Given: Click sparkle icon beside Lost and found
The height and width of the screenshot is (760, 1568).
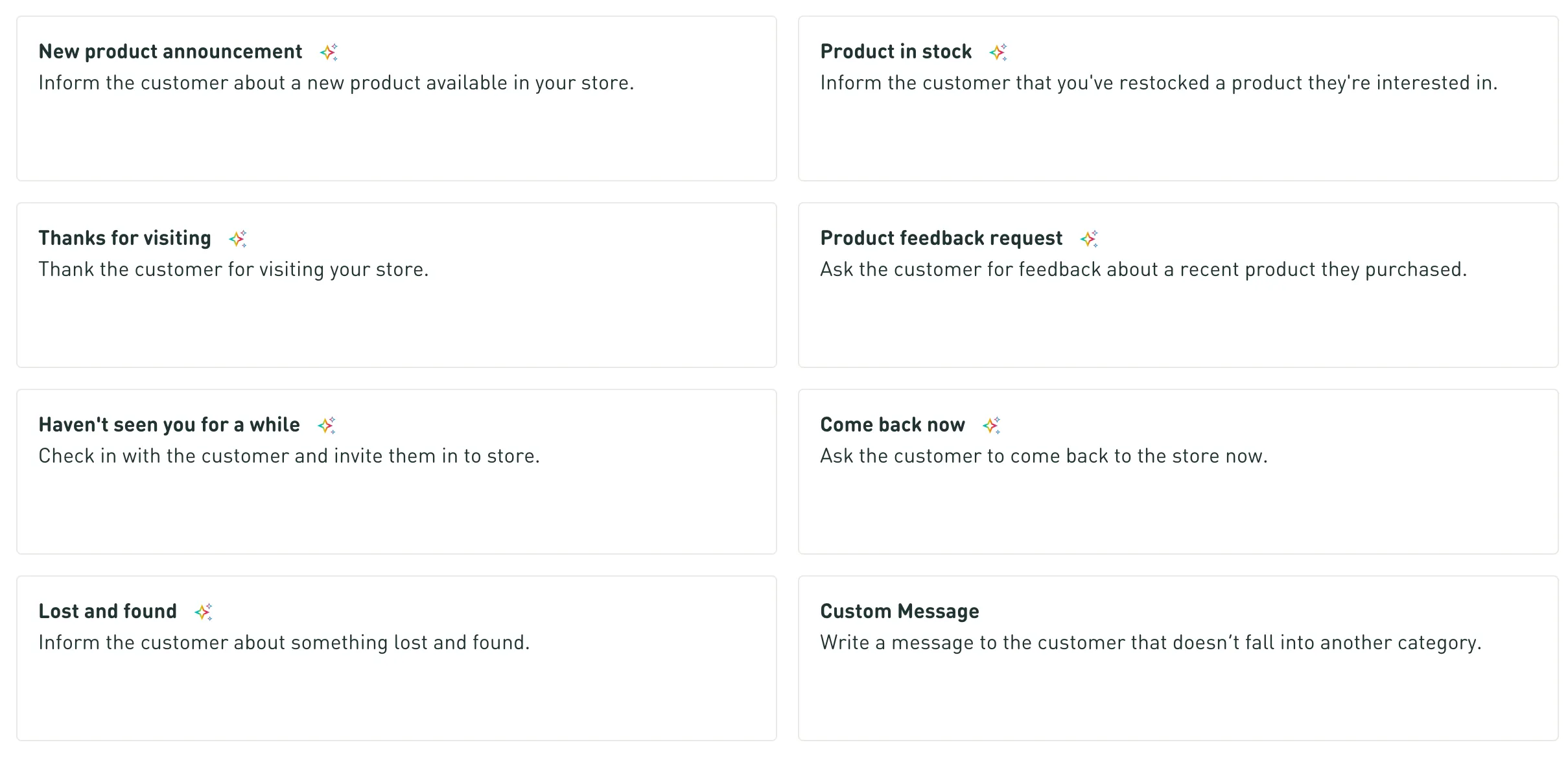Looking at the screenshot, I should [203, 612].
